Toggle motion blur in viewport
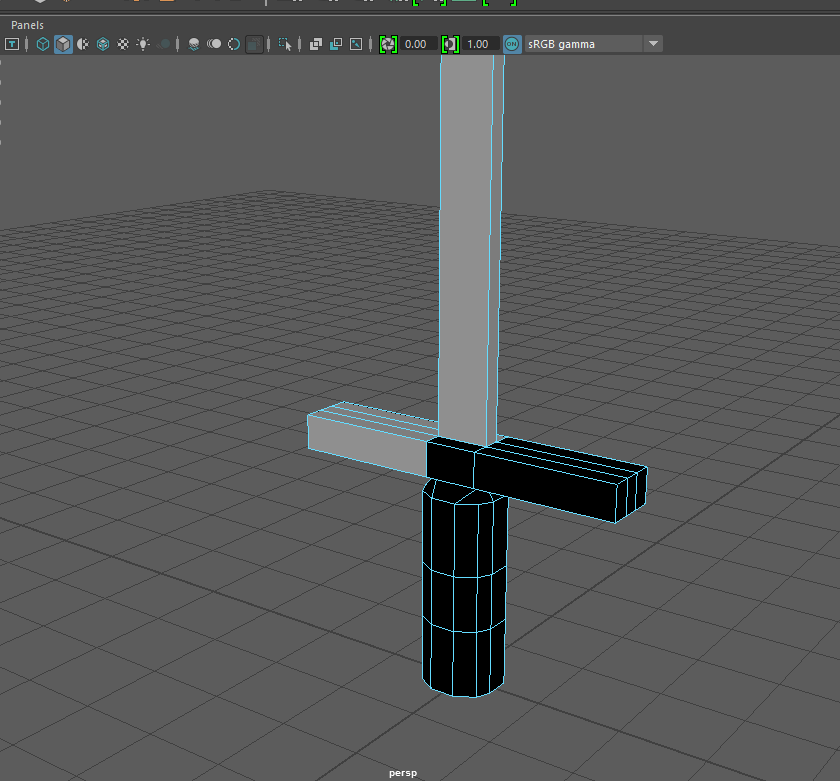This screenshot has width=840, height=781. [214, 44]
